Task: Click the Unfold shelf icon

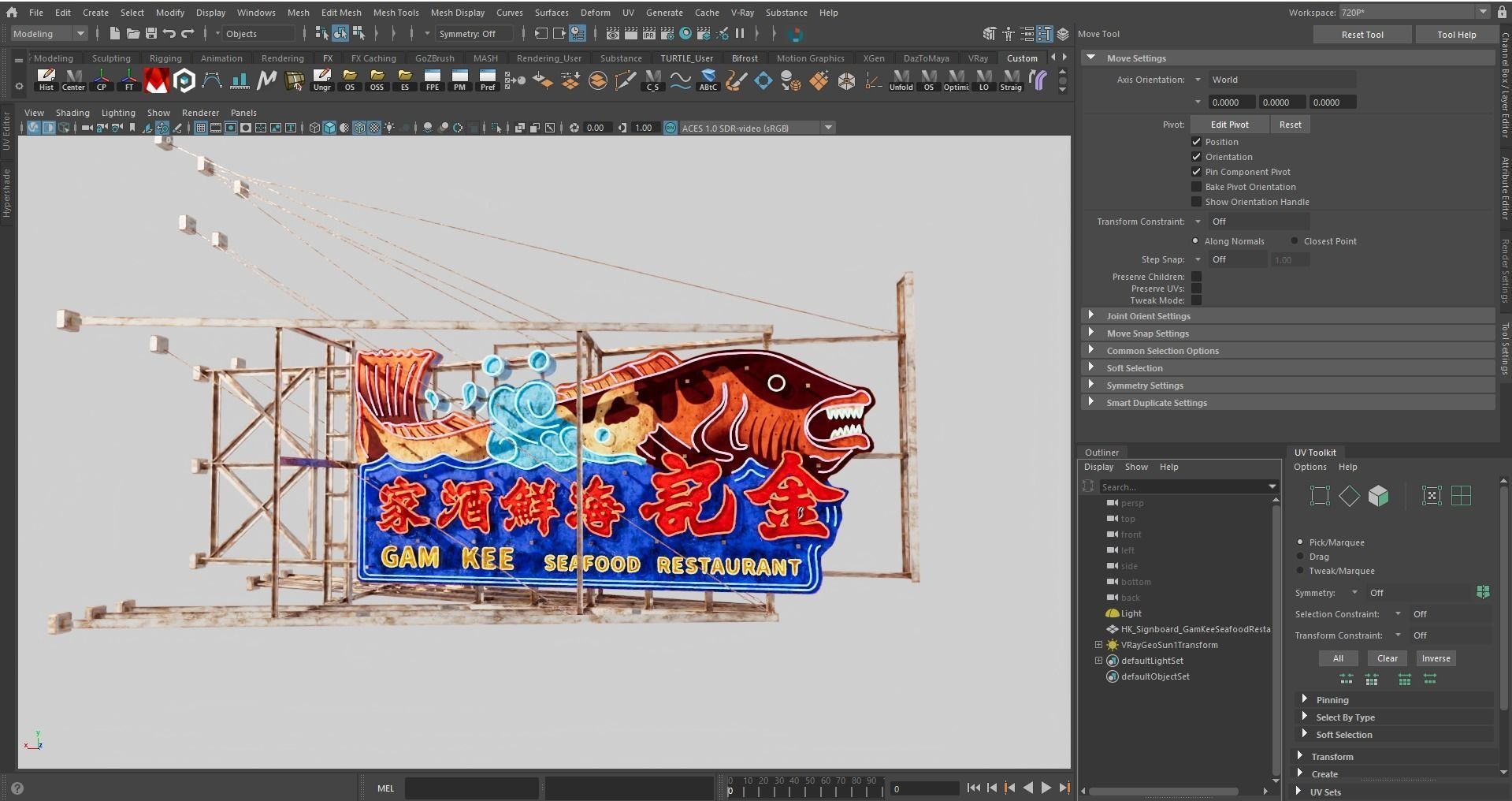Action: click(901, 80)
